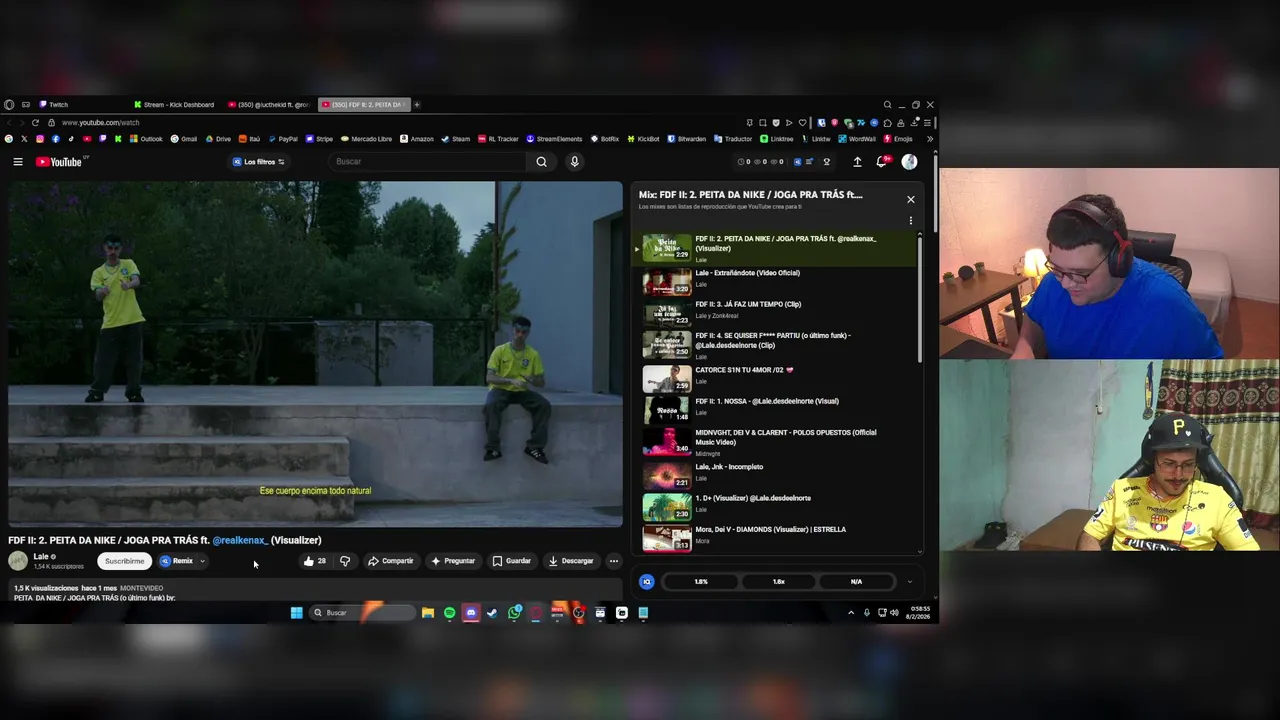Close the Mix playlist panel
1280x720 pixels.
pos(910,199)
